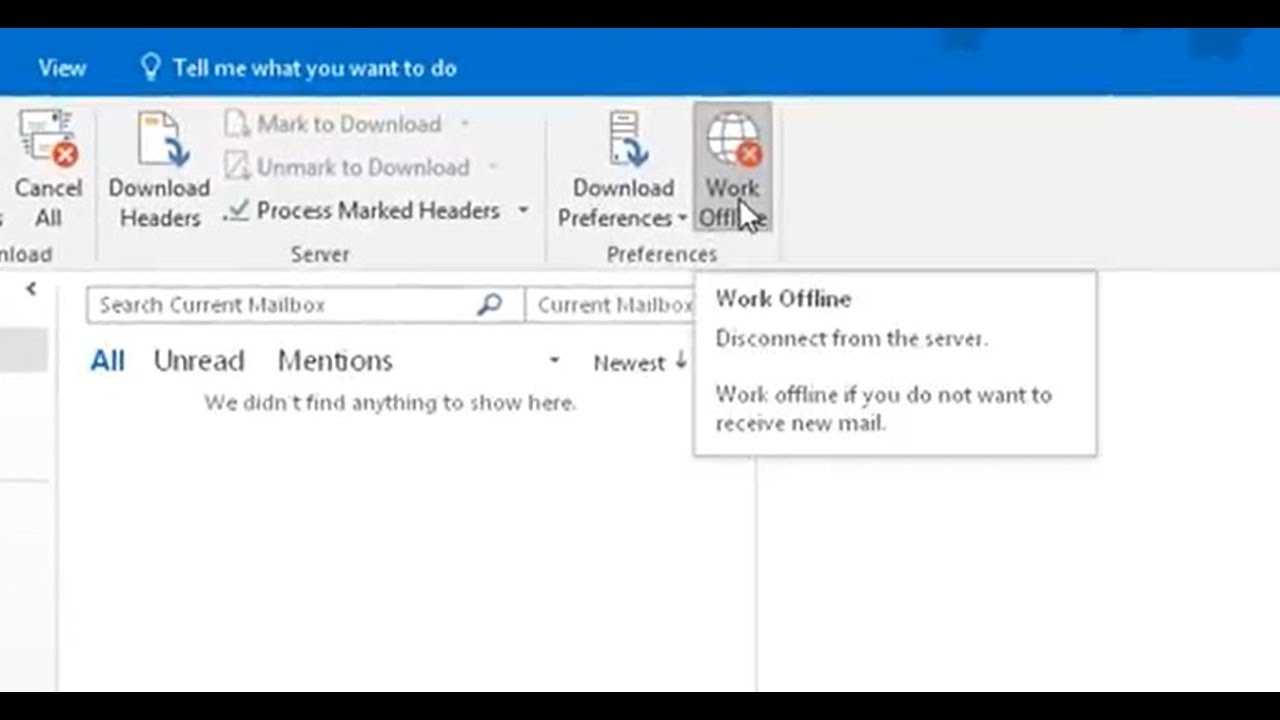1280x720 pixels.
Task: Click the Cancel All label
Action: pyautogui.click(x=48, y=203)
